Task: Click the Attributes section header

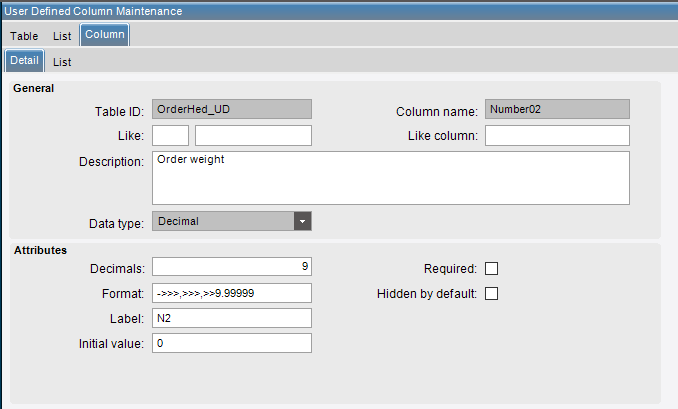Action: pos(40,249)
